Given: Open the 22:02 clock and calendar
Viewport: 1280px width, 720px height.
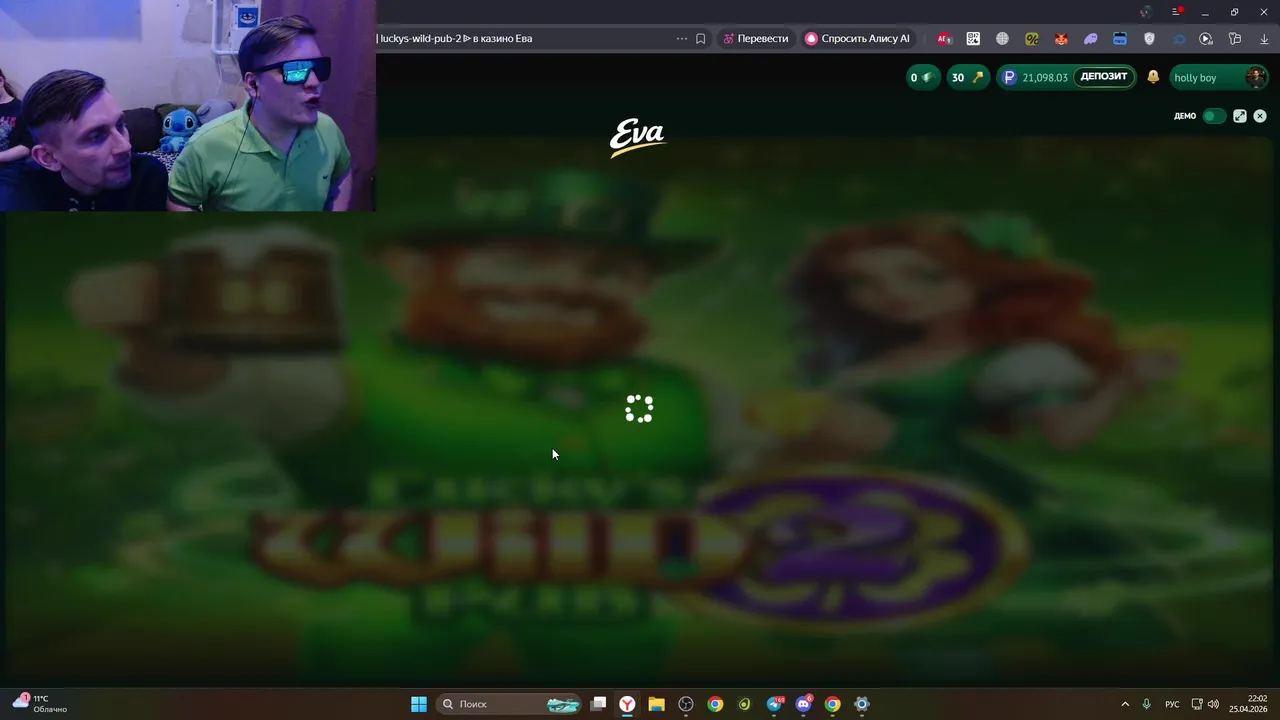Looking at the screenshot, I should (x=1249, y=704).
